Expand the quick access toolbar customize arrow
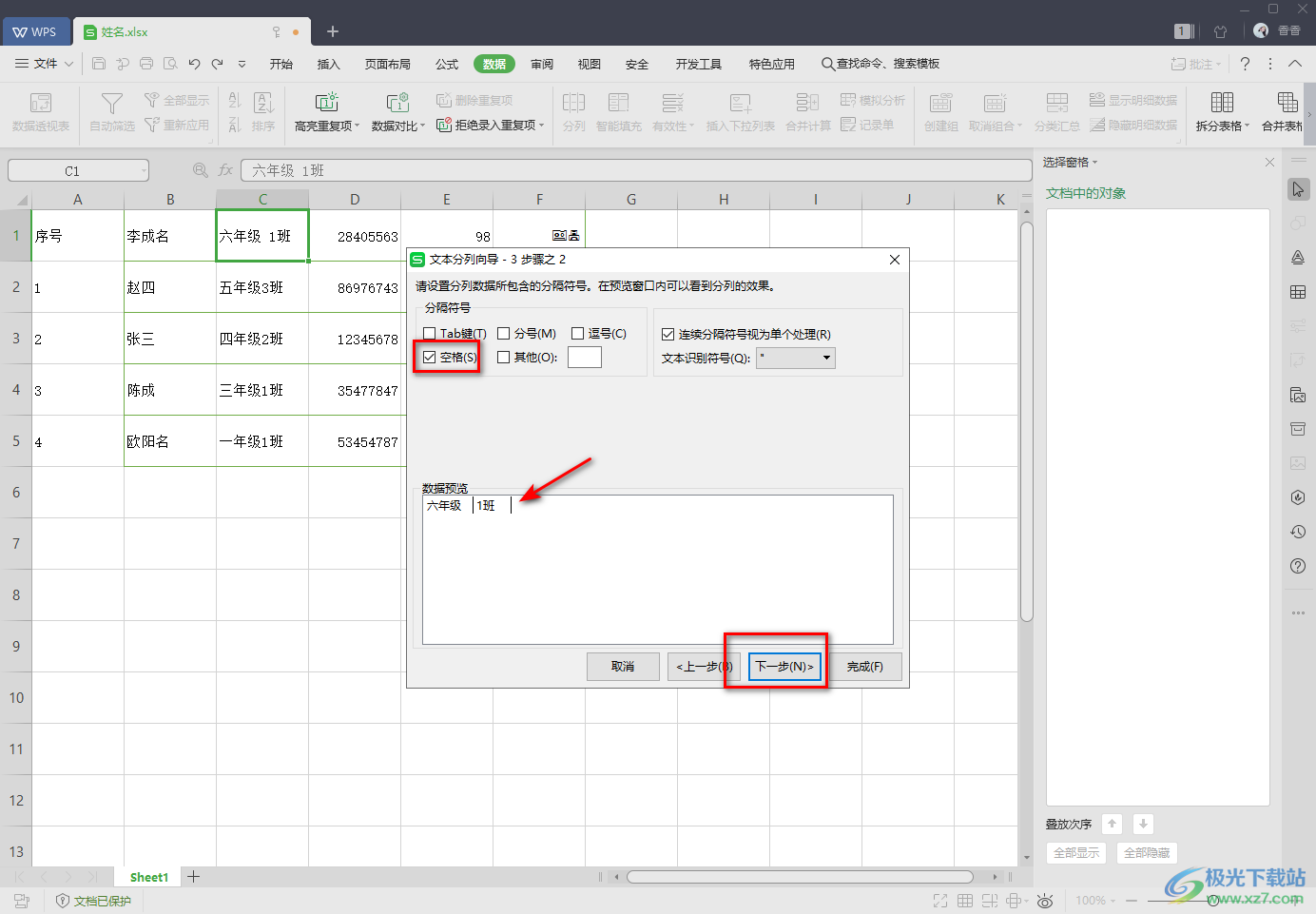The image size is (1316, 914). coord(242,64)
